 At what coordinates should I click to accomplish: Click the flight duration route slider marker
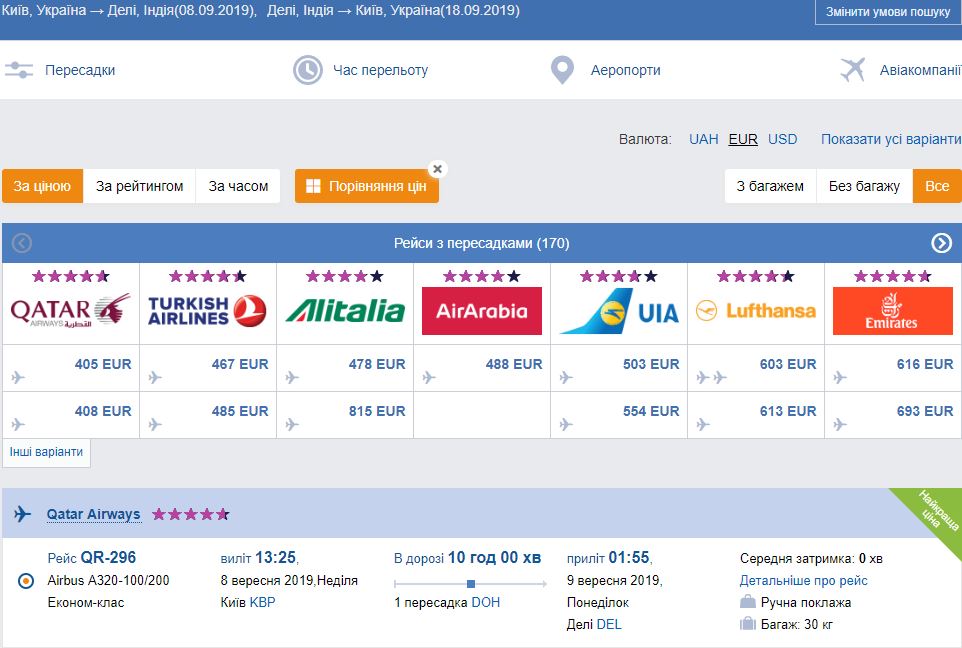coord(471,584)
